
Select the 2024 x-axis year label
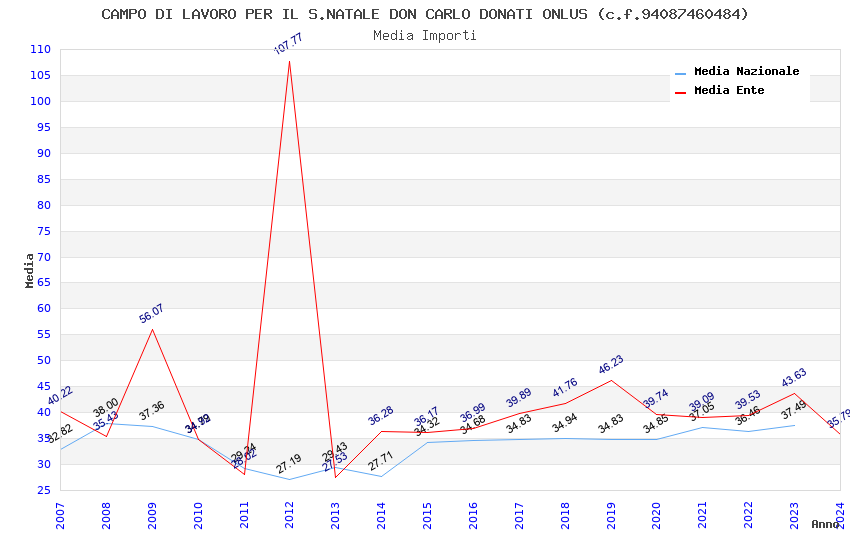click(840, 515)
